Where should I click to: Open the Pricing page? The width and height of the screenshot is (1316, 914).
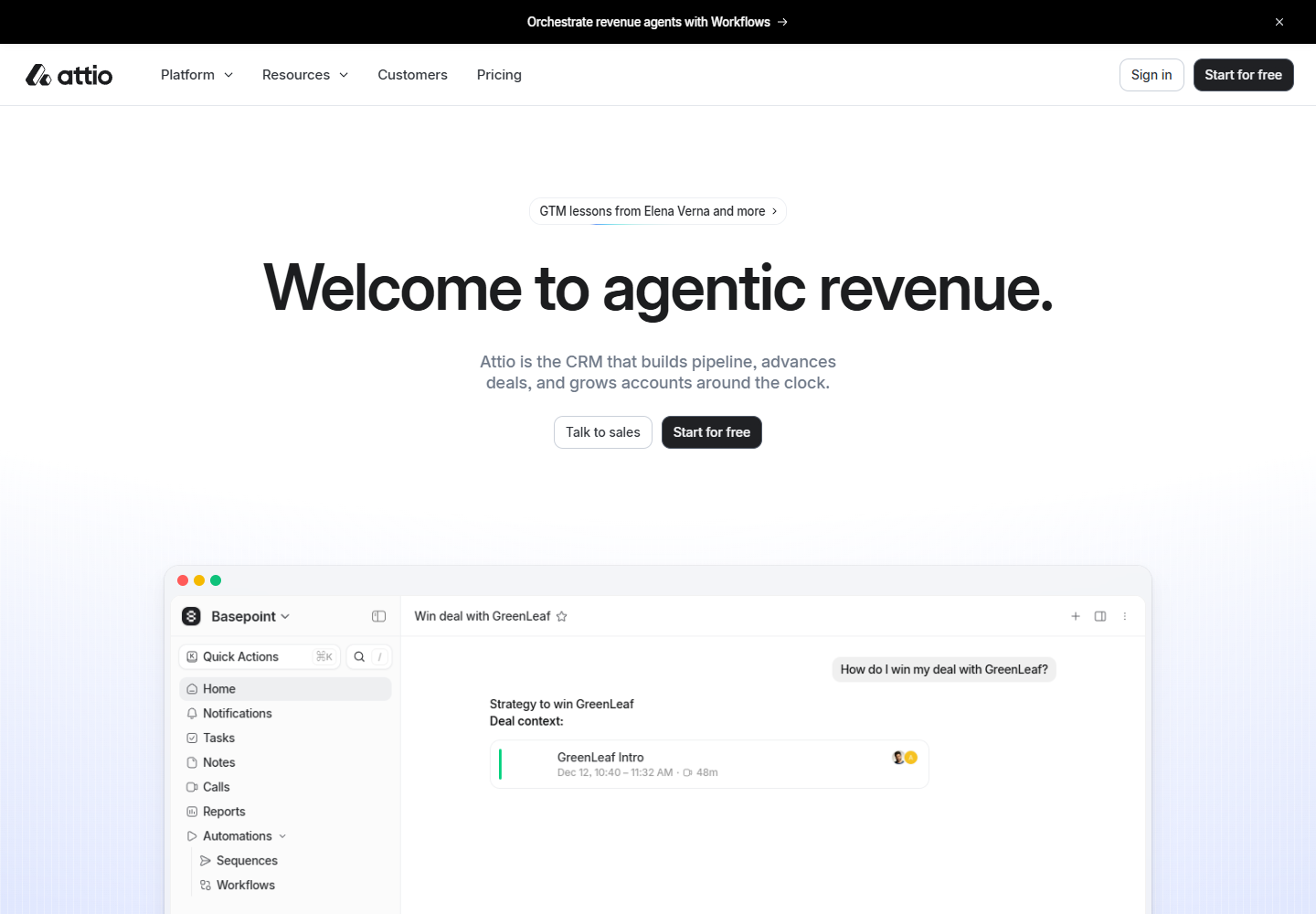coord(499,75)
